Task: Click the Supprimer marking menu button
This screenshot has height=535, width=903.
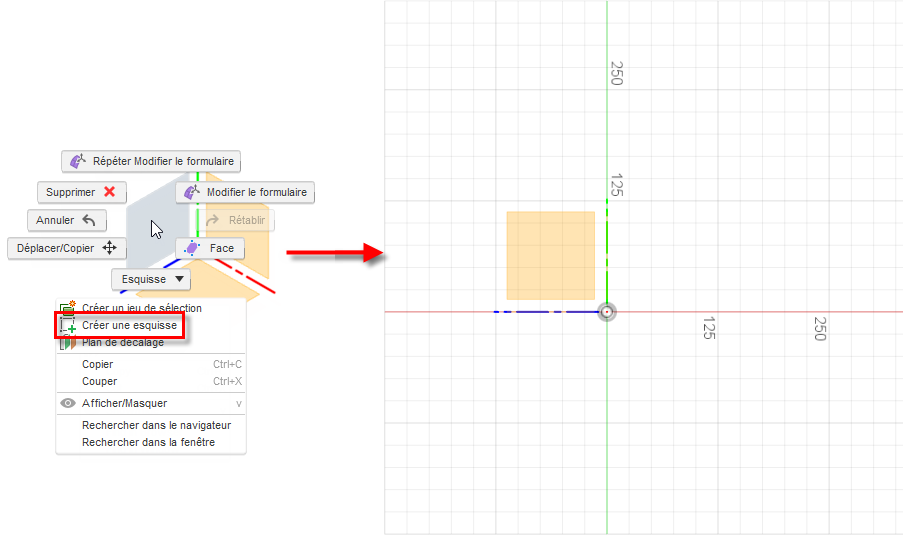Action: (x=82, y=192)
